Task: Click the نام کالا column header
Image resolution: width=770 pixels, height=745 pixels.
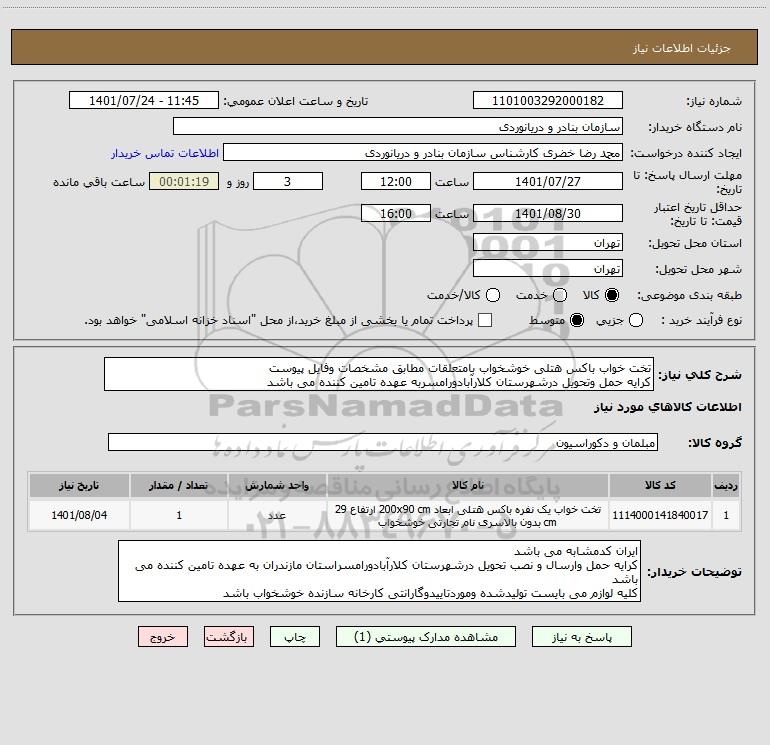Action: pyautogui.click(x=468, y=485)
